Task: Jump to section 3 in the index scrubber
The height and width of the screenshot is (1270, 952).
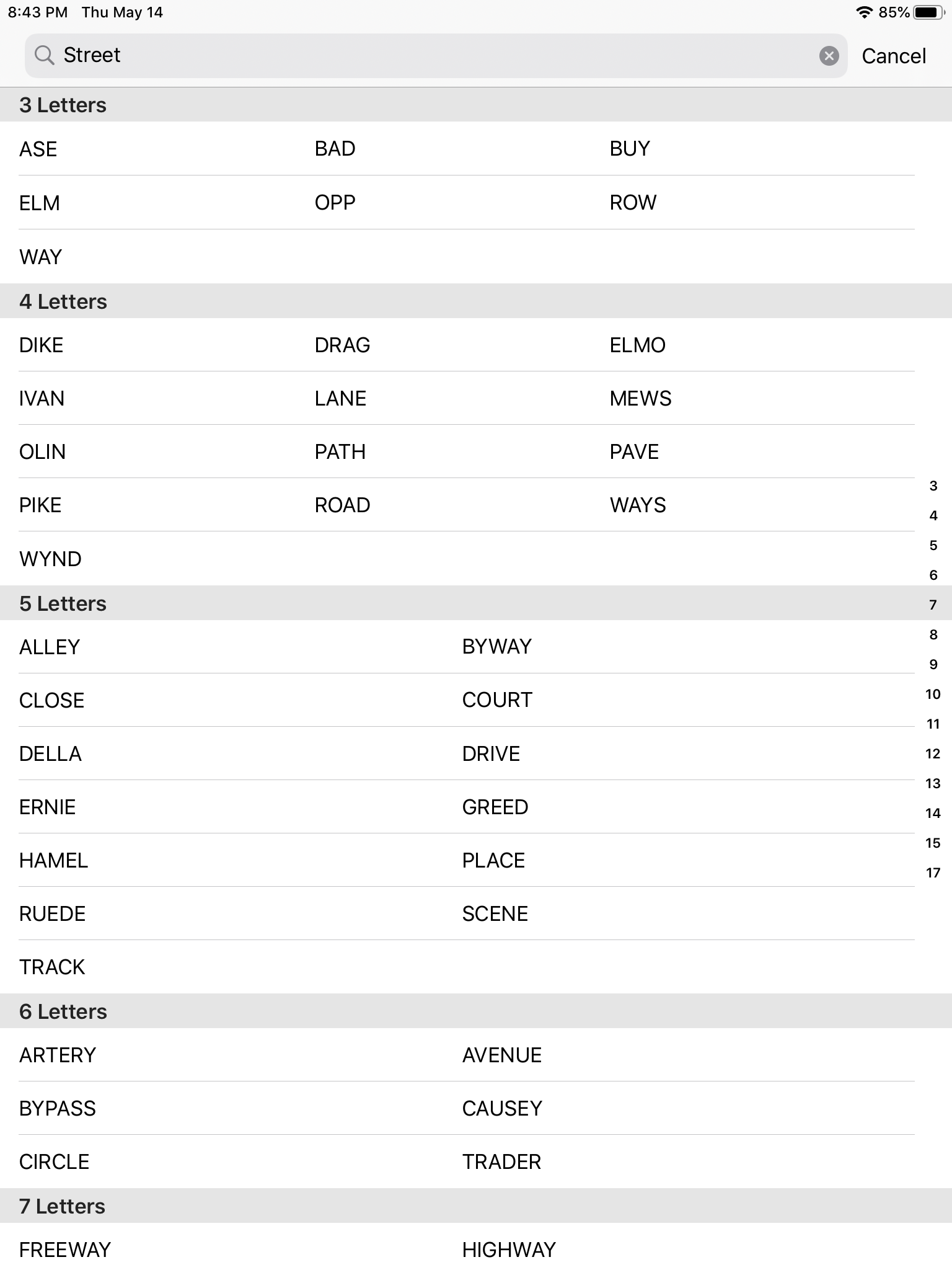Action: click(x=932, y=486)
